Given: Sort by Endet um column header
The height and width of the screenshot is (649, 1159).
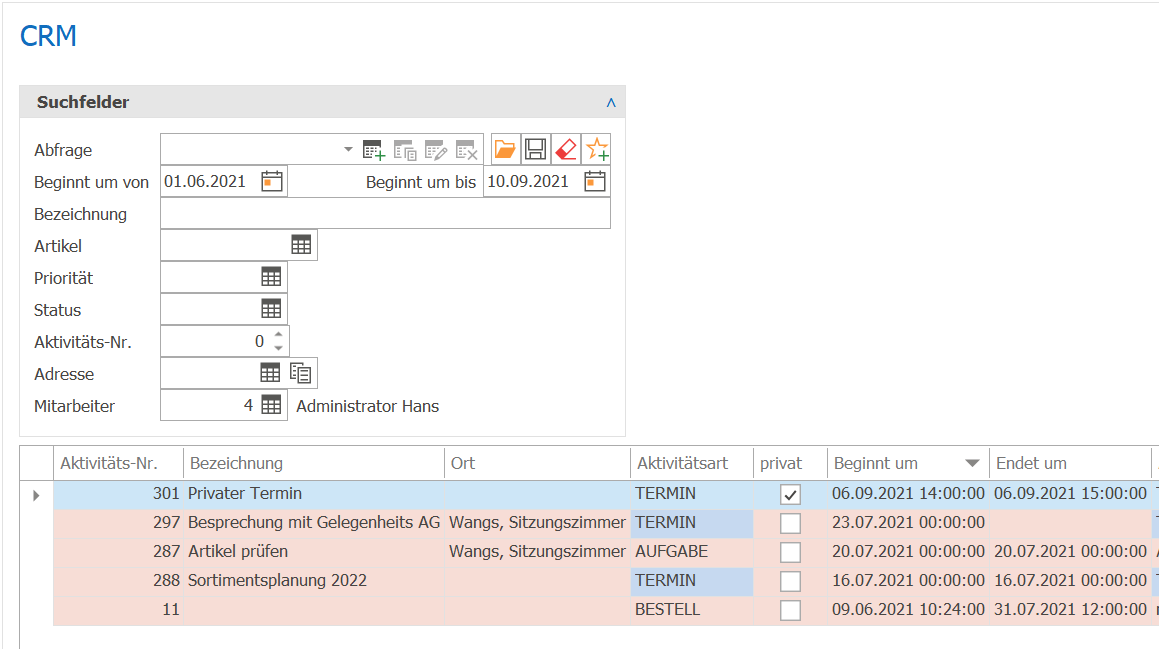Looking at the screenshot, I should click(x=1070, y=463).
